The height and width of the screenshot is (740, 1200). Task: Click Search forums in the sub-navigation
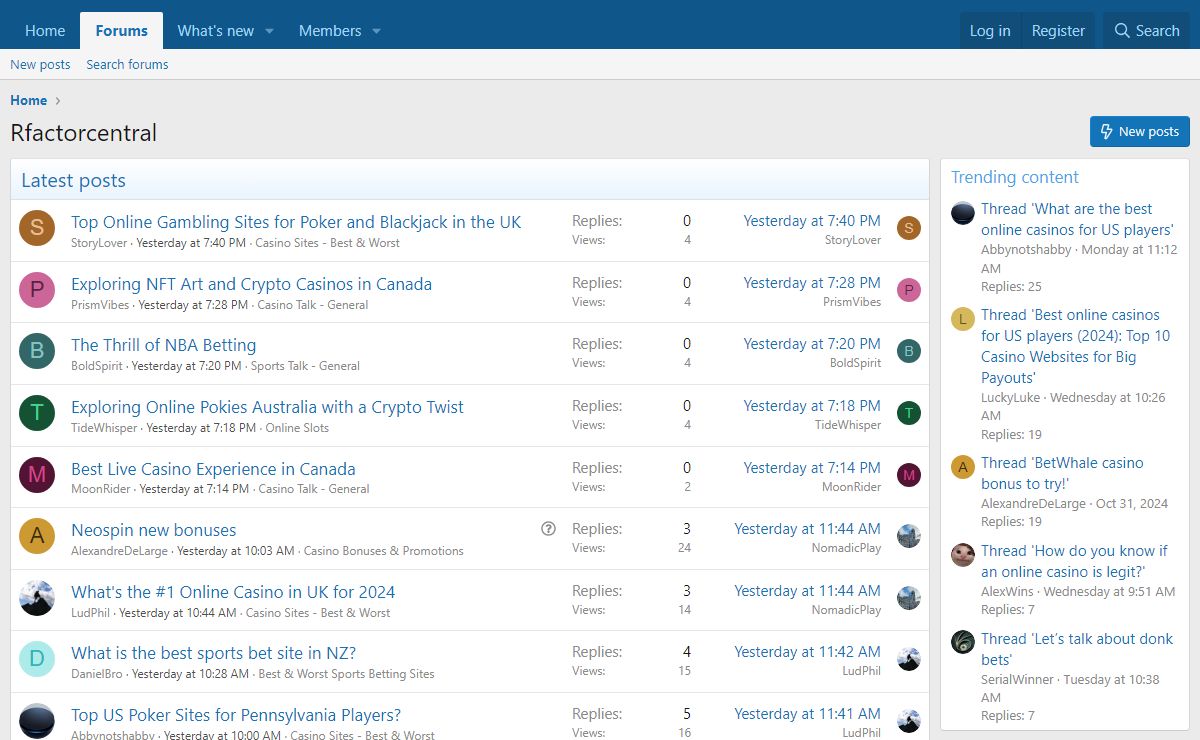pos(127,64)
